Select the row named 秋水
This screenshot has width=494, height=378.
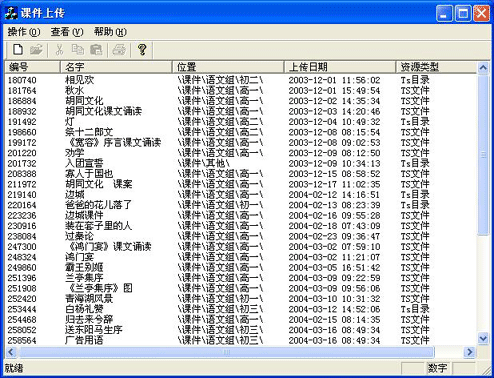click(x=241, y=90)
